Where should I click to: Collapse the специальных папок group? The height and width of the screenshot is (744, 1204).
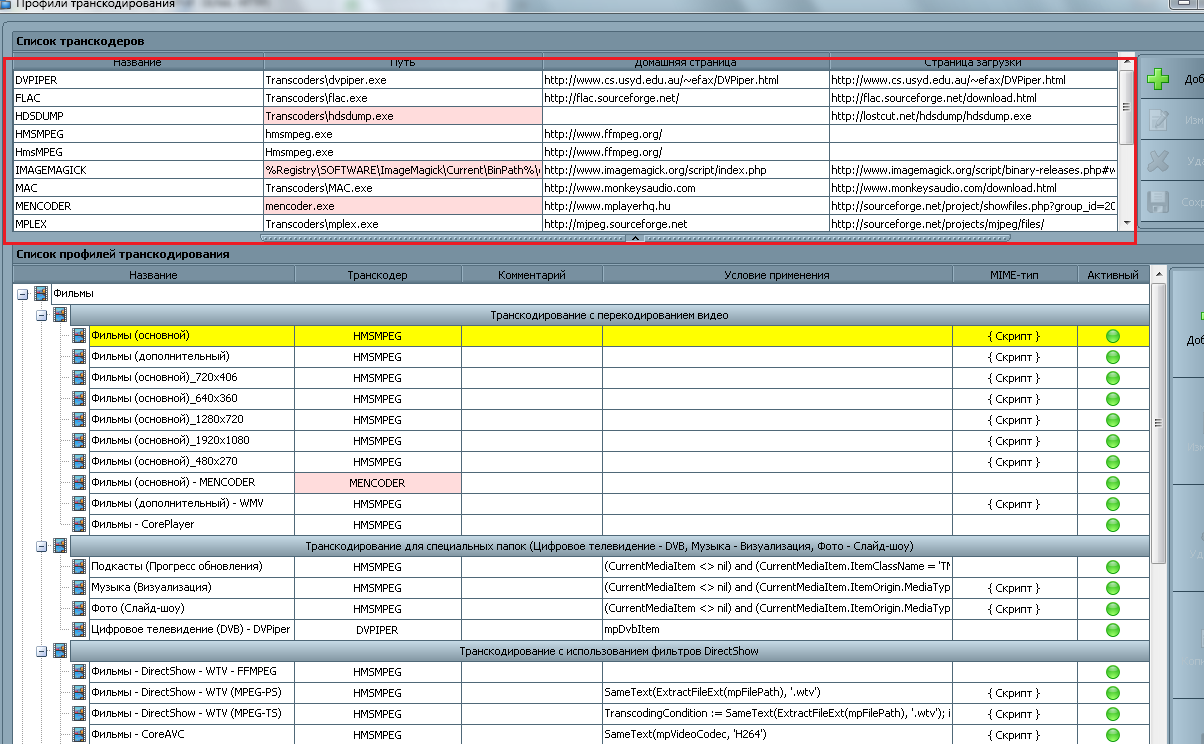point(42,546)
